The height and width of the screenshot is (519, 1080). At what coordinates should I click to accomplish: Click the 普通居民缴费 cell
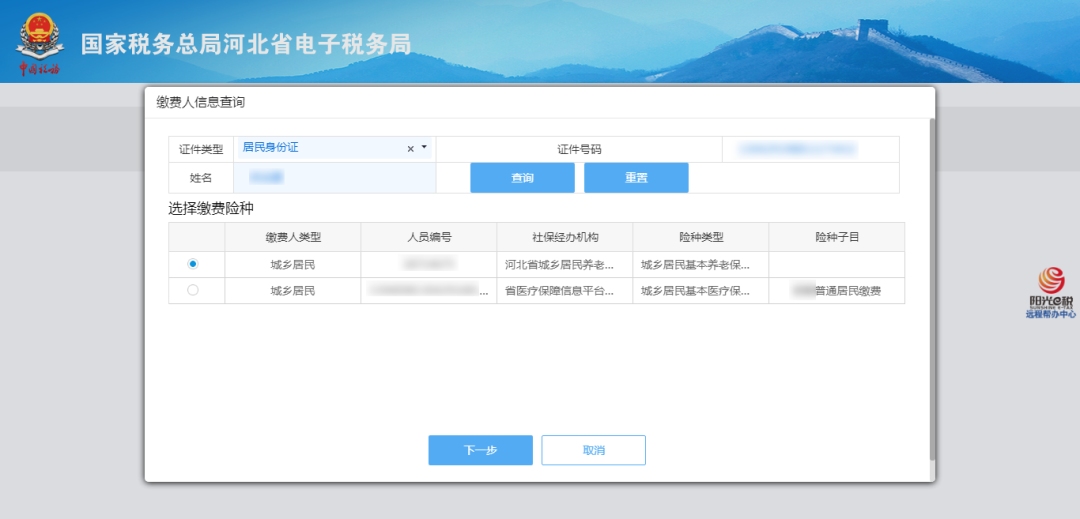point(836,291)
